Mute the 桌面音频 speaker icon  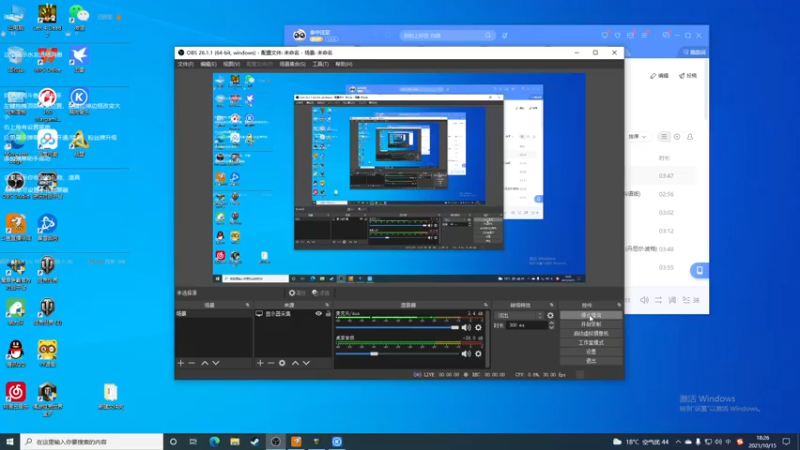point(466,354)
